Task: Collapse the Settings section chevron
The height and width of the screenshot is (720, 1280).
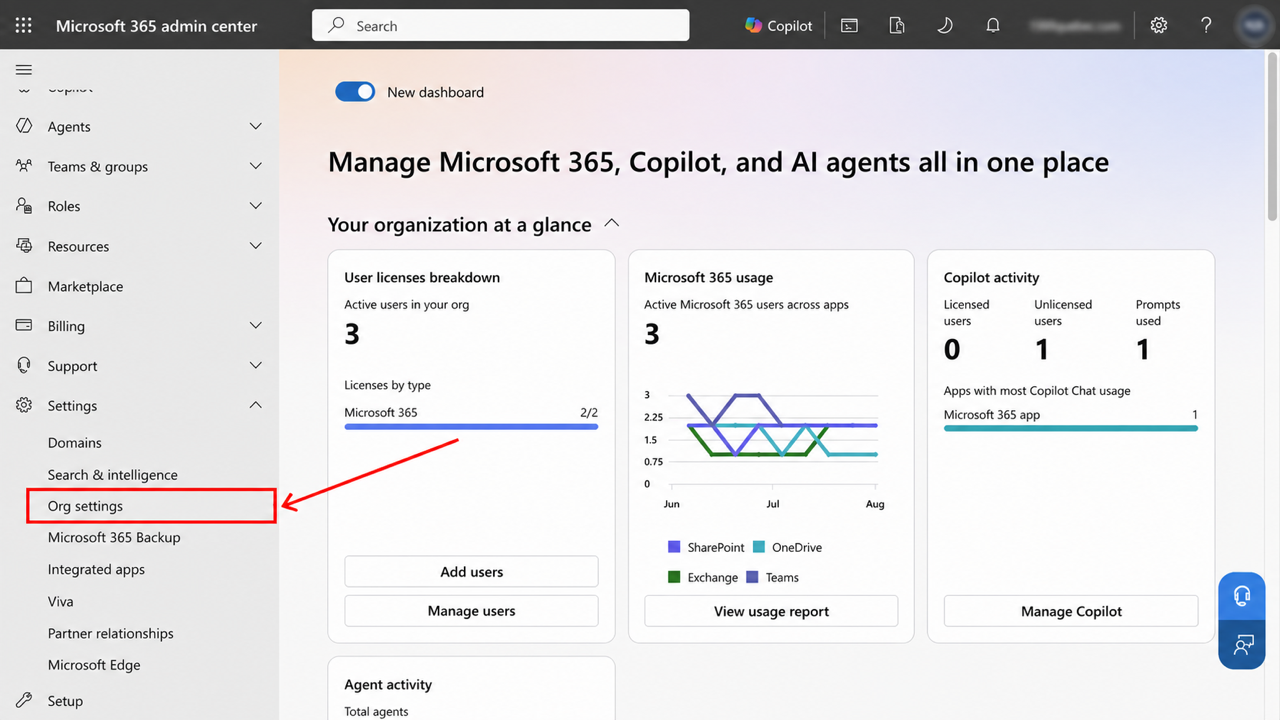Action: point(256,405)
